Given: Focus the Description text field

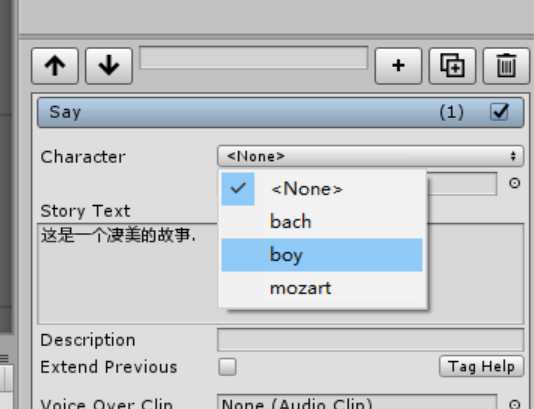Looking at the screenshot, I should pos(371,340).
